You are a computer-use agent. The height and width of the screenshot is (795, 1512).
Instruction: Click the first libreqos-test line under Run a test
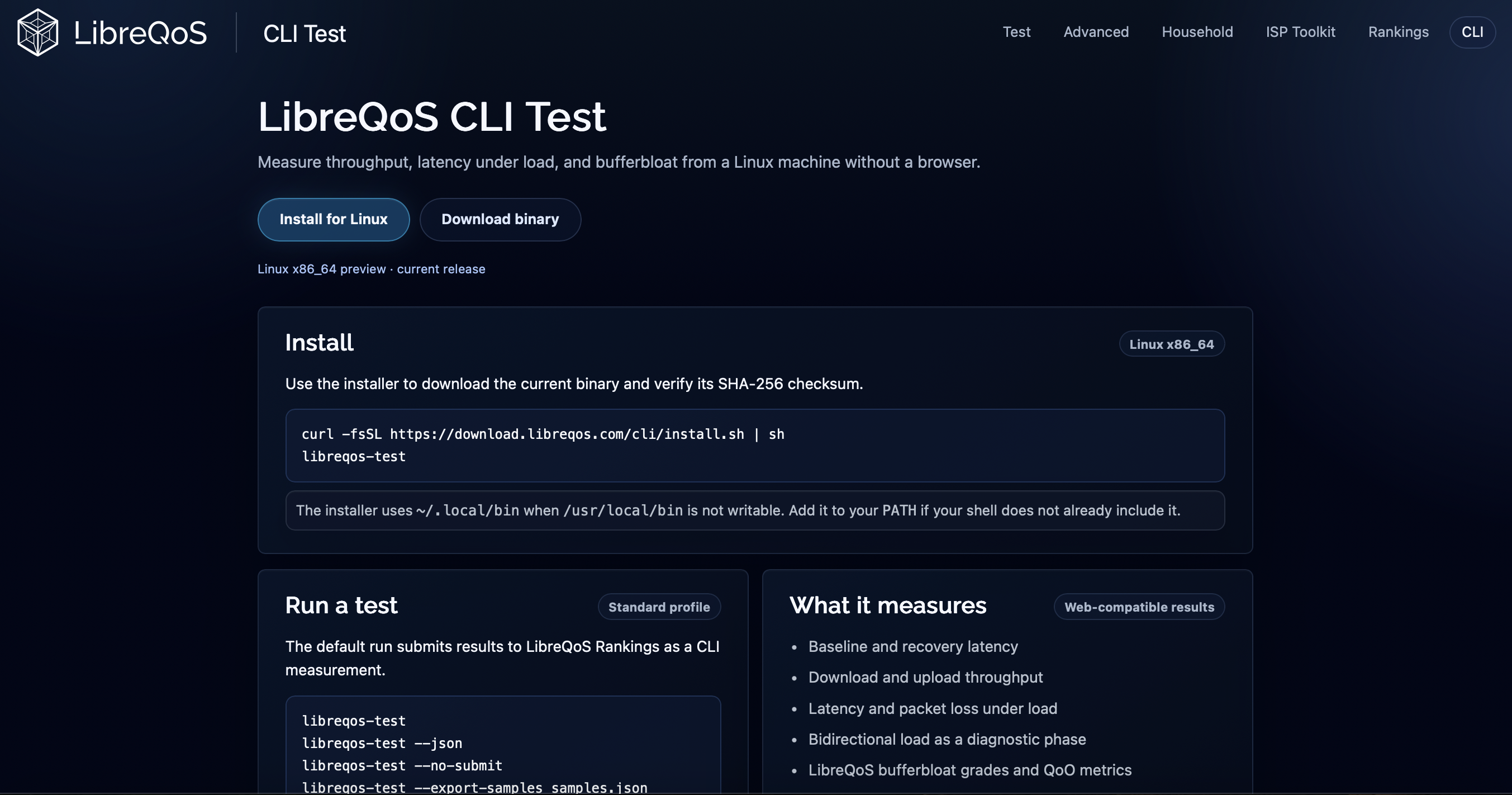pos(353,721)
